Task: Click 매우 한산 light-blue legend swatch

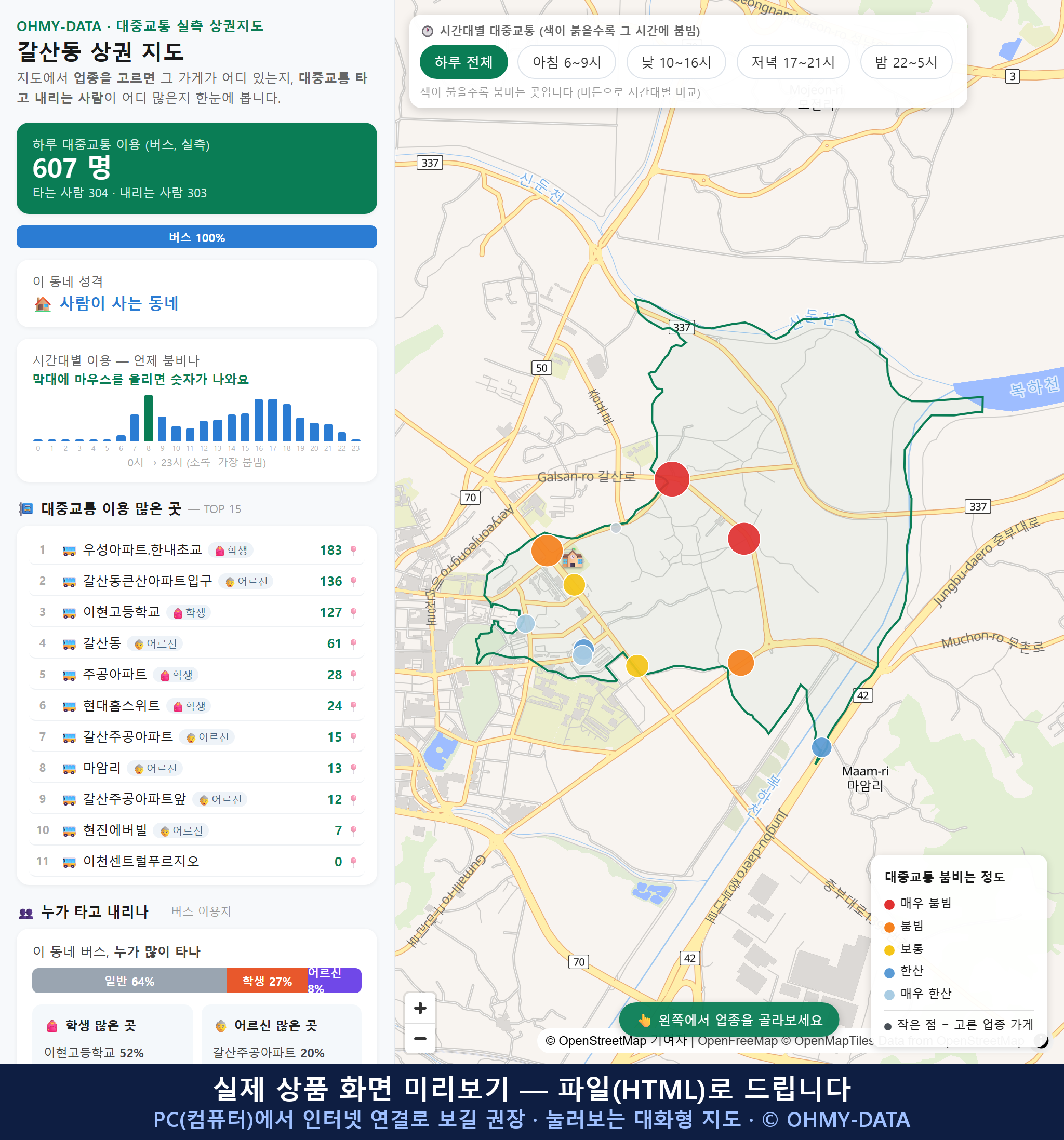Action: (x=889, y=995)
